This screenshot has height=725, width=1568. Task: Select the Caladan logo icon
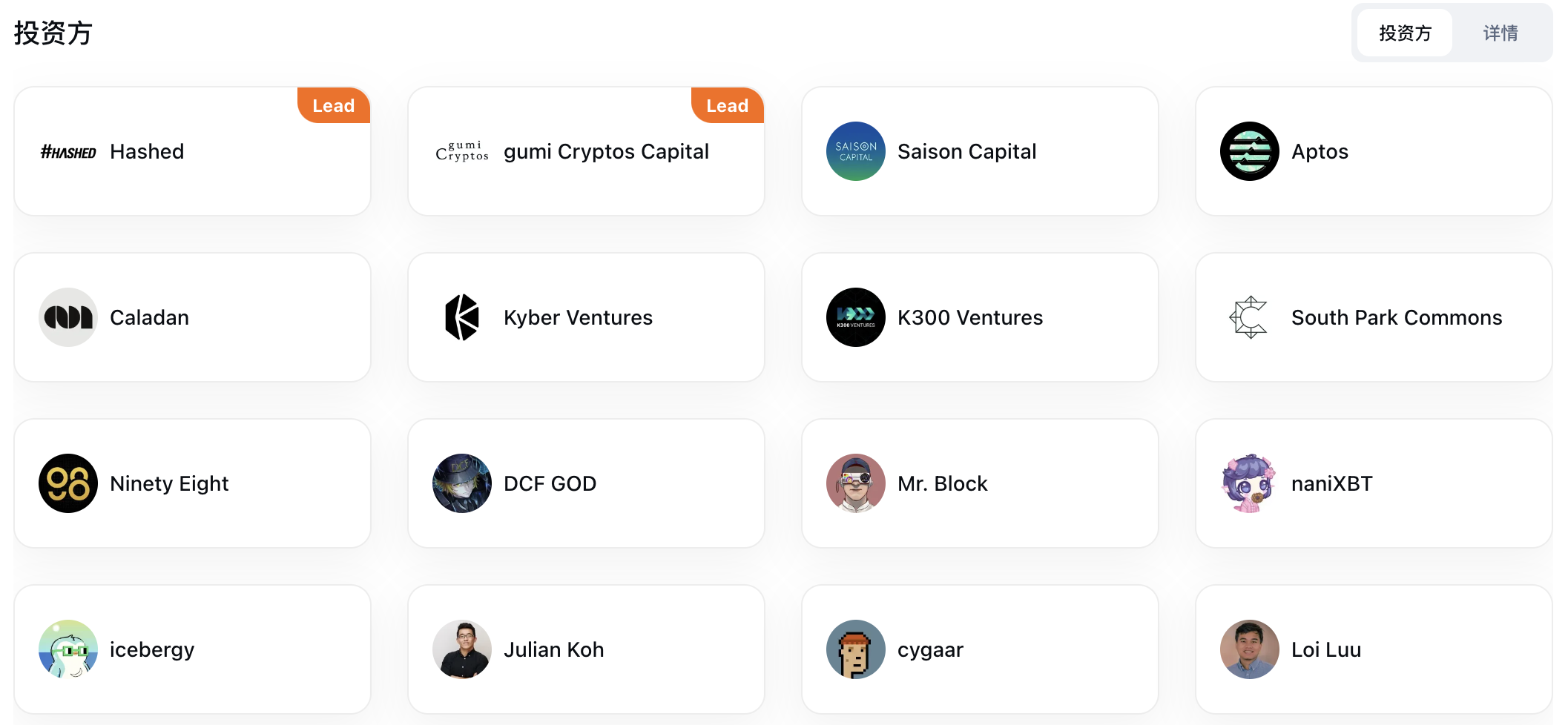(68, 317)
